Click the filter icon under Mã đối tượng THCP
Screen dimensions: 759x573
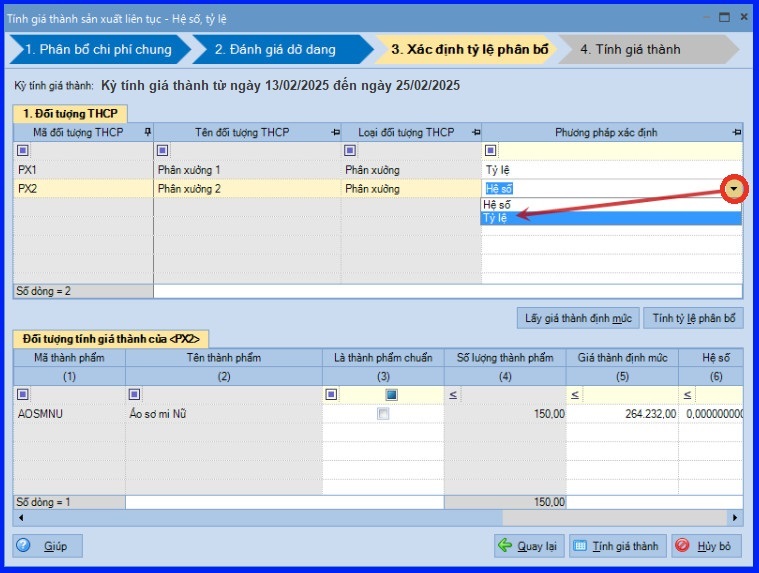23,151
